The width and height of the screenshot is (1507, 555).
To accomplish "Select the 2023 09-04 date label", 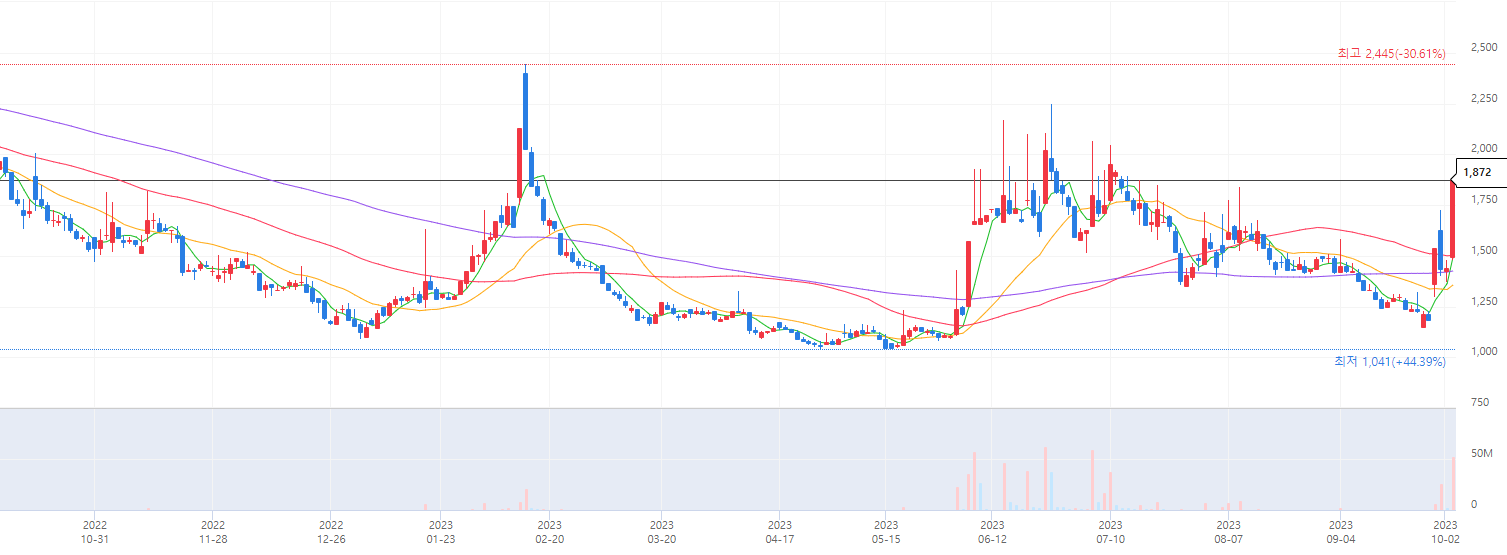I will click(x=1340, y=531).
